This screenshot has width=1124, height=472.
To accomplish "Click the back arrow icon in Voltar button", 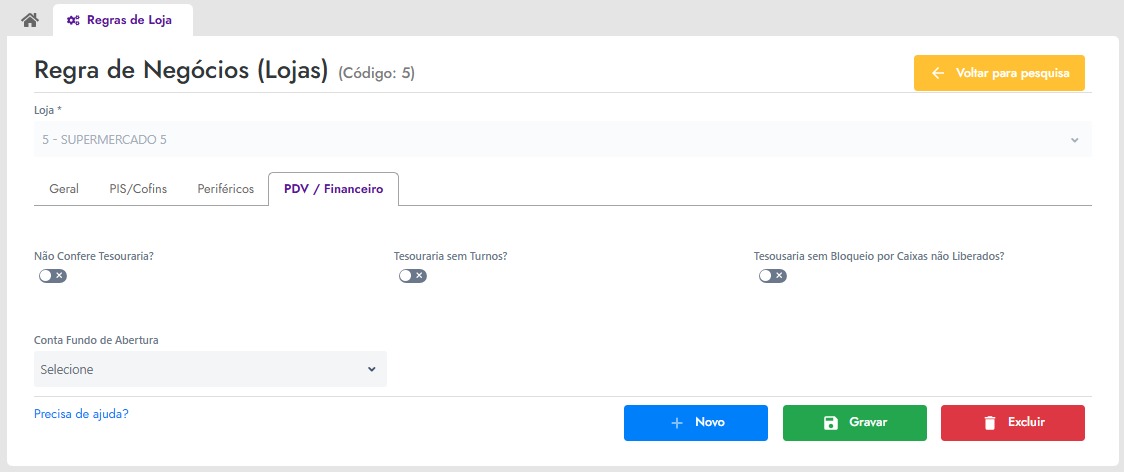I will pyautogui.click(x=938, y=73).
